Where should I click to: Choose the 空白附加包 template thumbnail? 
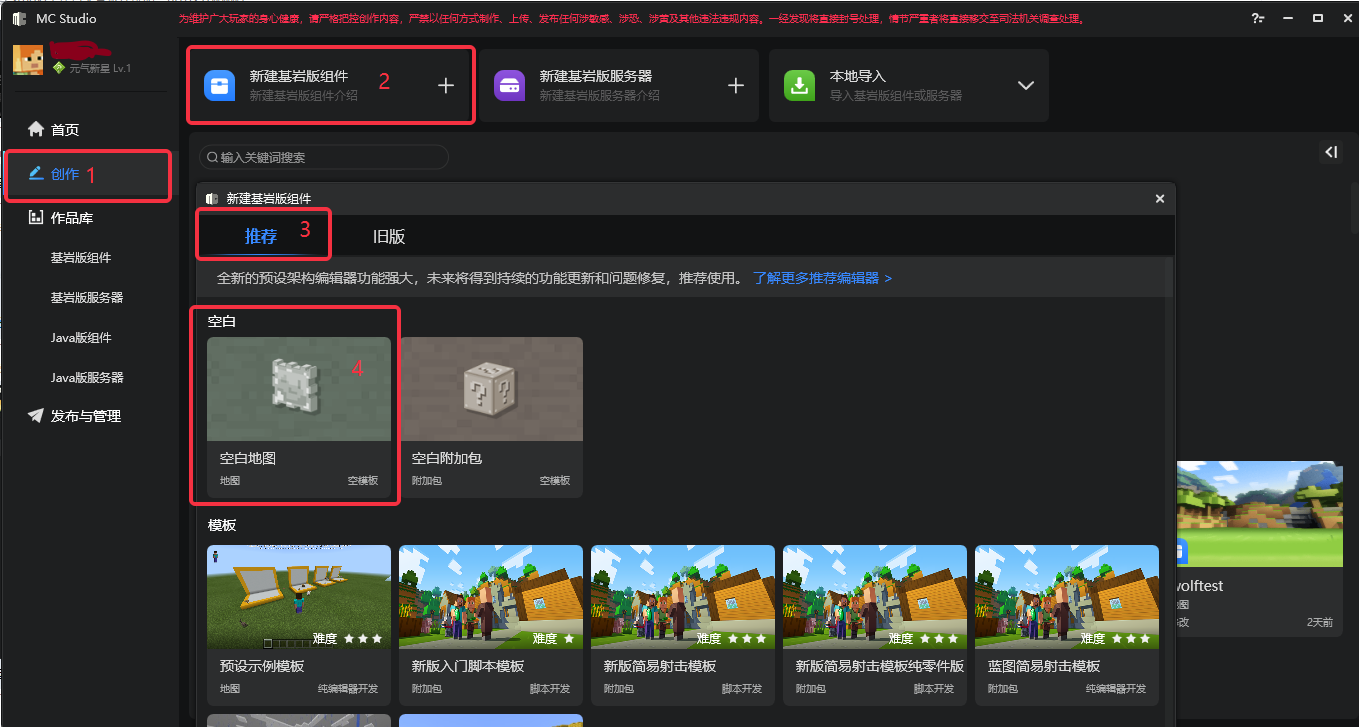coord(491,389)
